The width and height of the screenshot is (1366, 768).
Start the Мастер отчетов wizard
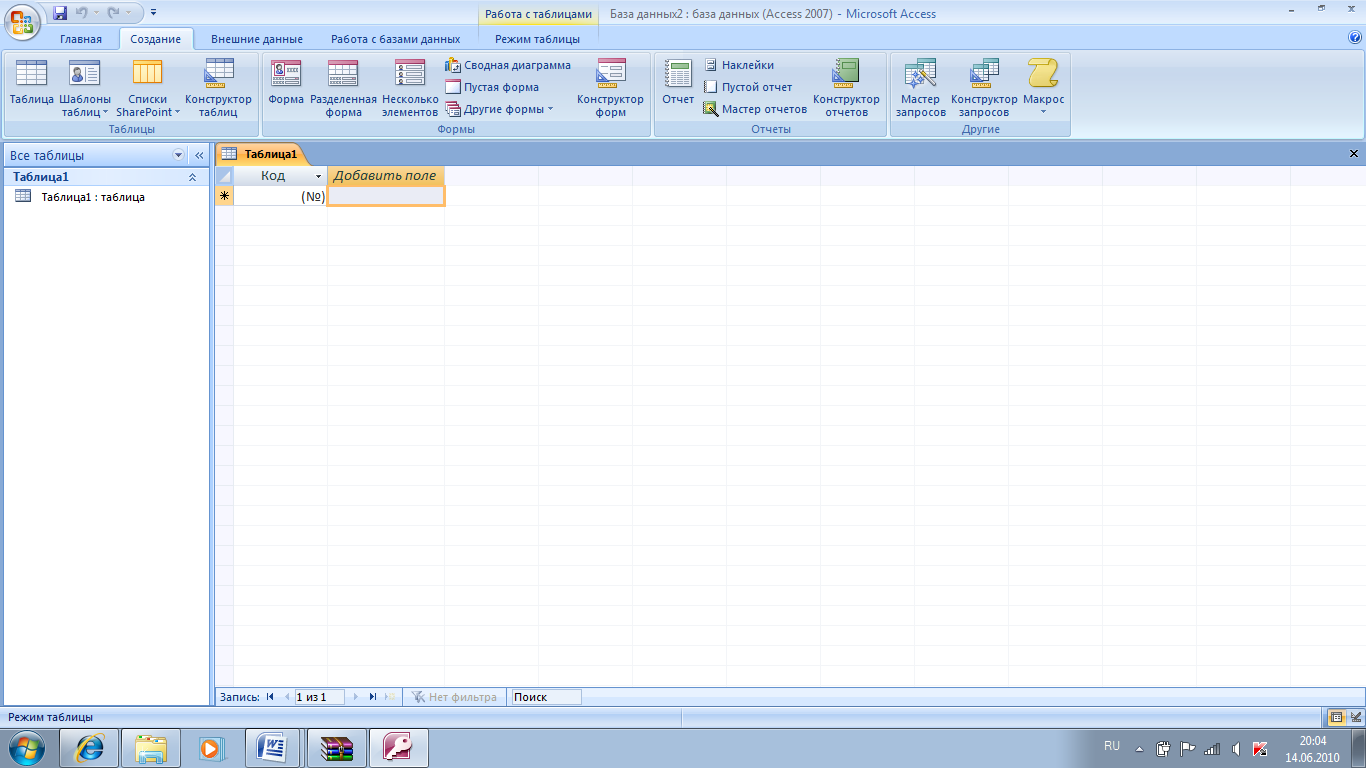point(755,109)
